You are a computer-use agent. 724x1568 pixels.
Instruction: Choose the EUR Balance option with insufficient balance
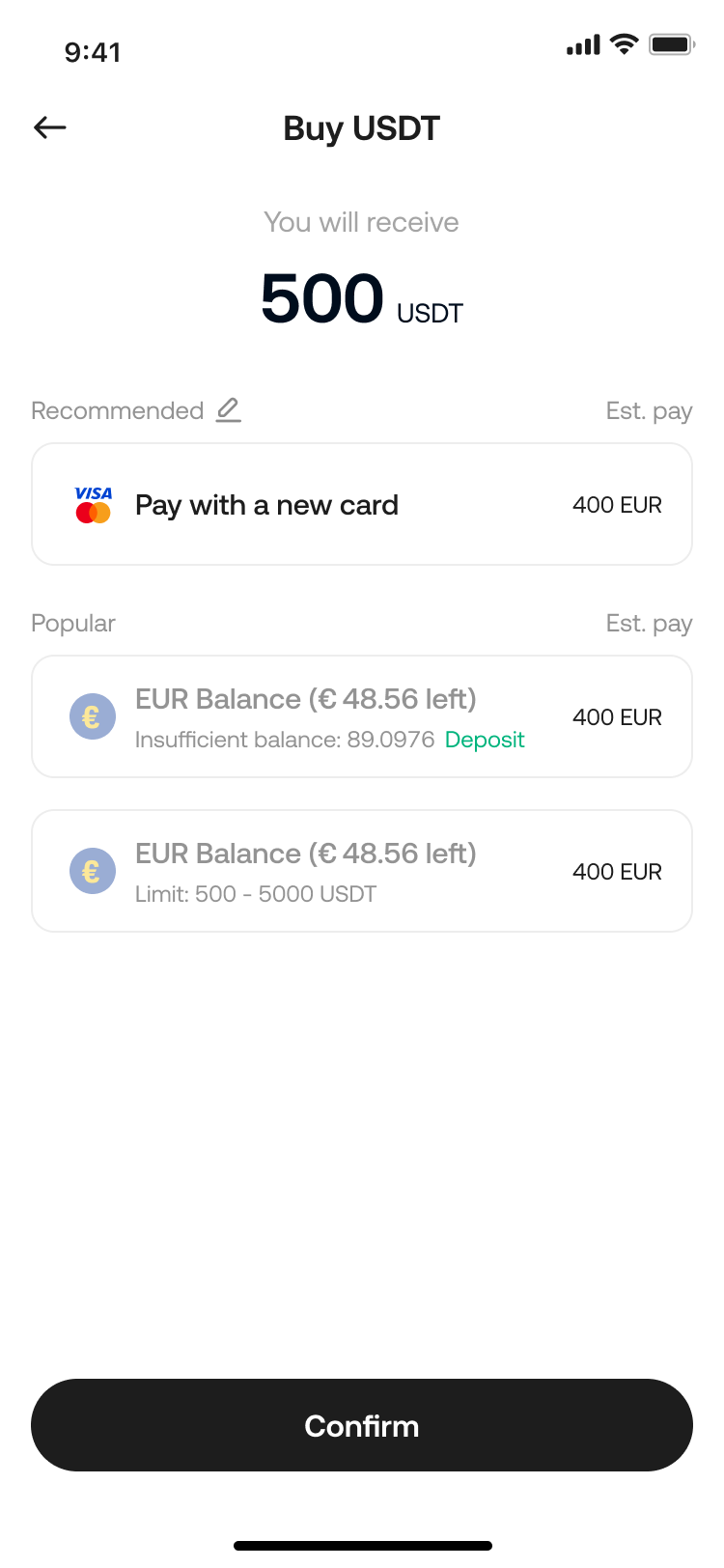pos(305,700)
